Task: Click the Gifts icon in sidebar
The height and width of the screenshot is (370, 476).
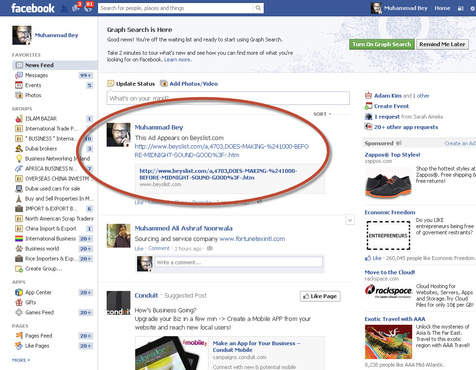Action: 19,302
